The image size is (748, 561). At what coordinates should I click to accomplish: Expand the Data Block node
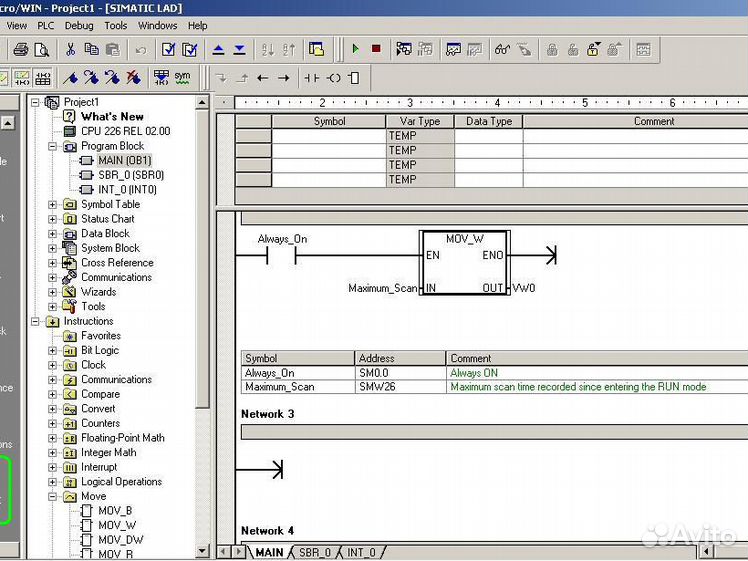pos(52,234)
